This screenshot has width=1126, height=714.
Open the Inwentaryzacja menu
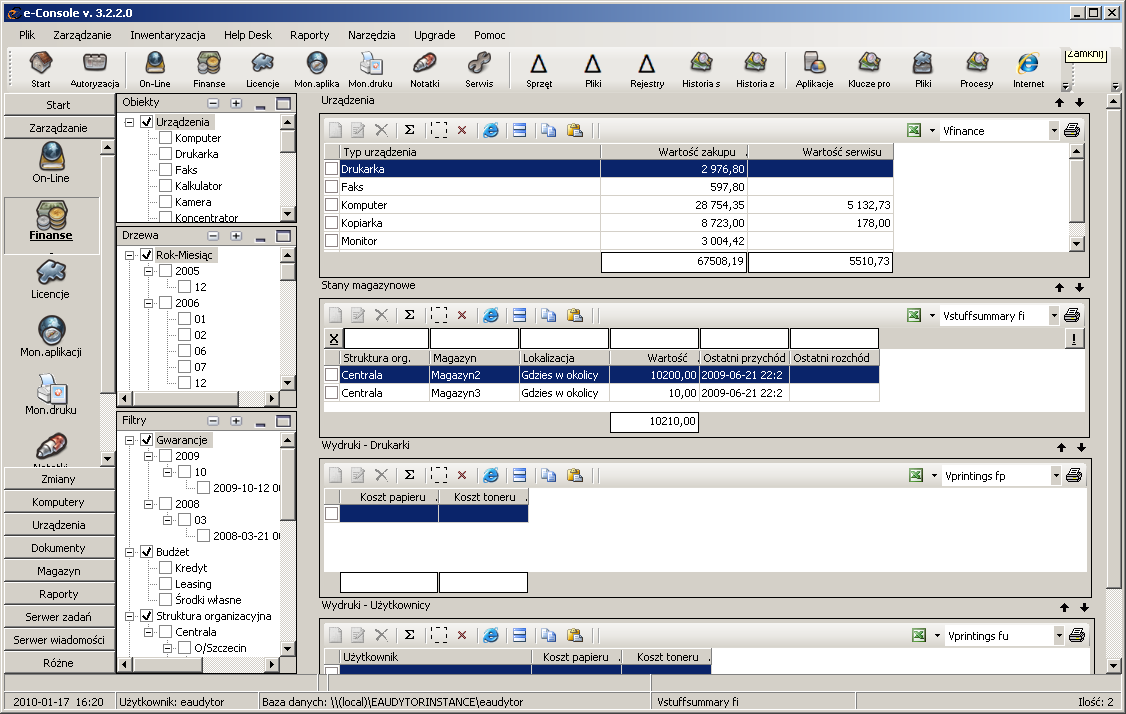point(168,34)
